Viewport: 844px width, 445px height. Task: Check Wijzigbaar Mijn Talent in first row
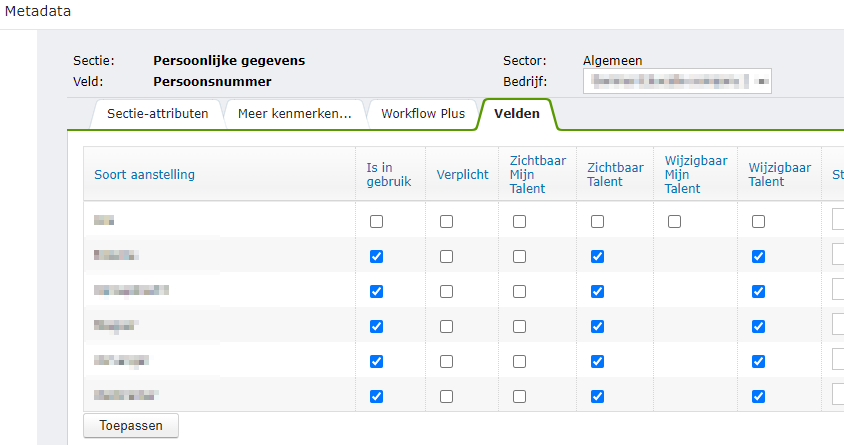tap(674, 222)
